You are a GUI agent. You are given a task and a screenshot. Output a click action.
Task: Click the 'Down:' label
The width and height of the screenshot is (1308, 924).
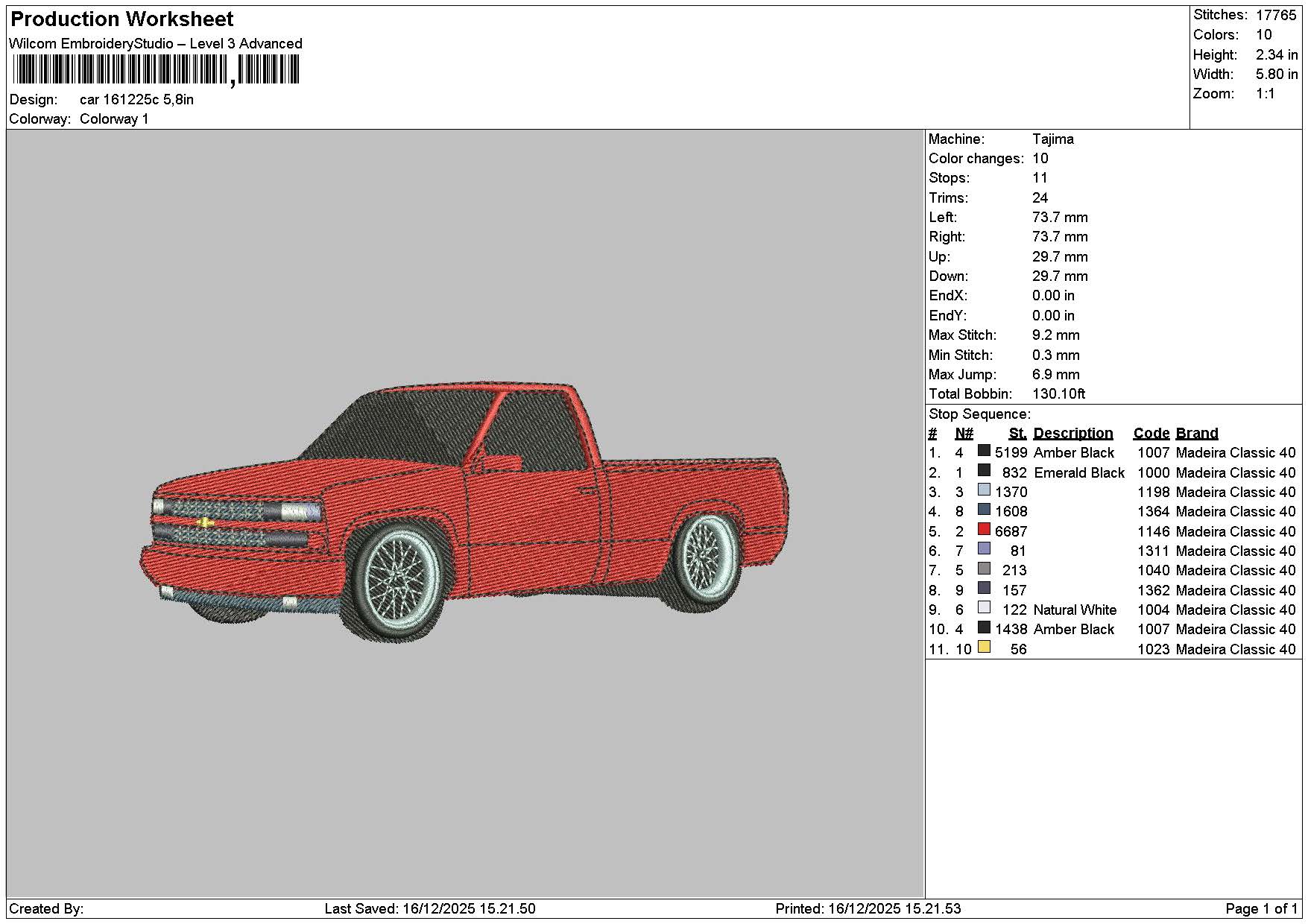(949, 276)
